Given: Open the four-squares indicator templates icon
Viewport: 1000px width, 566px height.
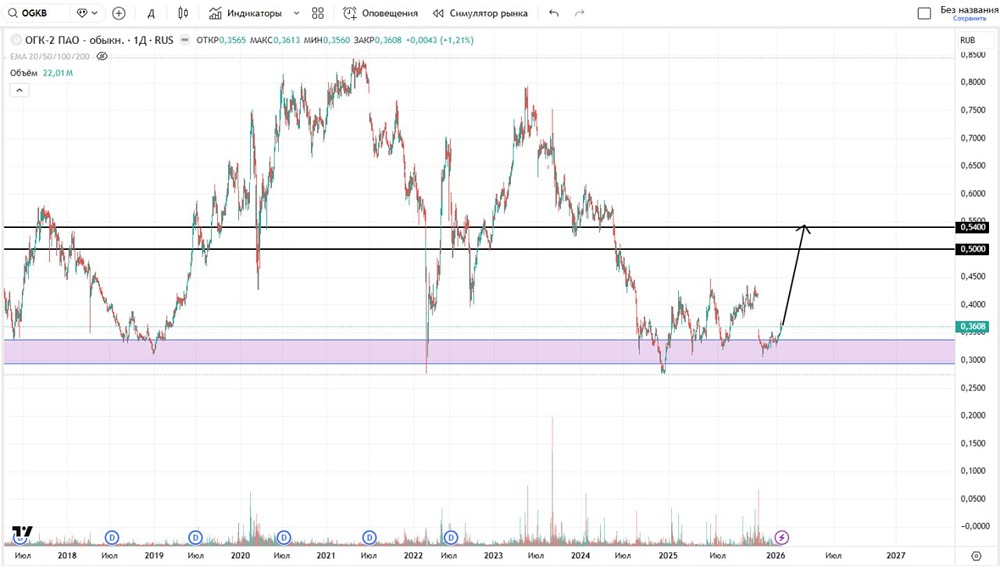Looking at the screenshot, I should pos(318,13).
